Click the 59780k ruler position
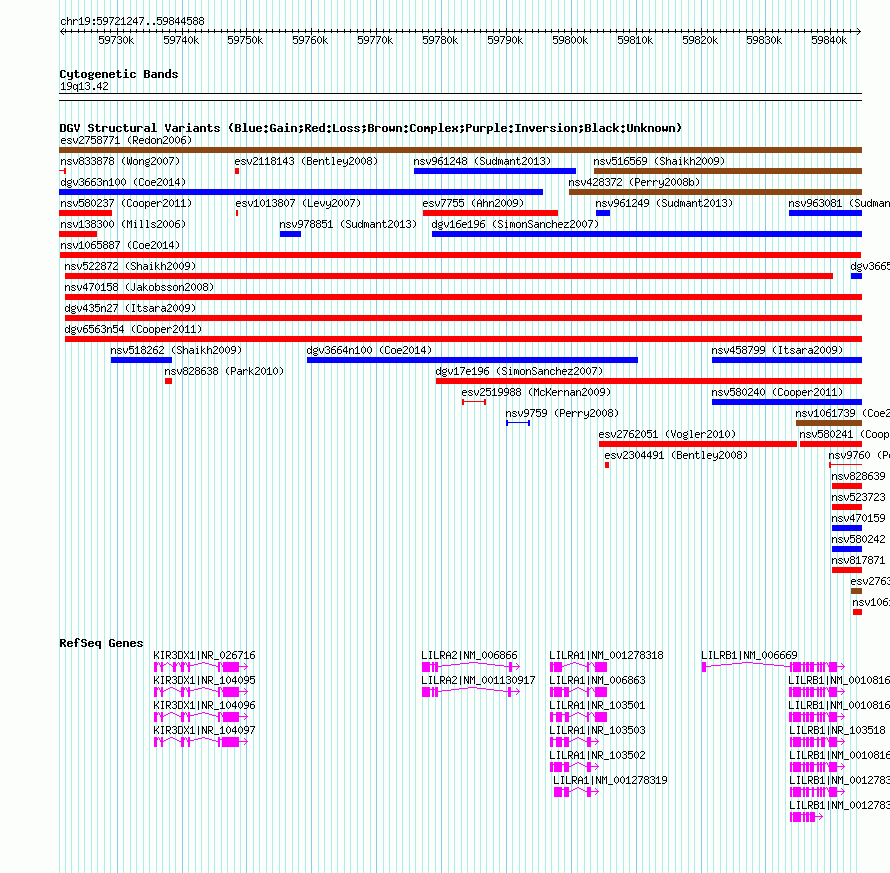This screenshot has width=890, height=873. coord(440,40)
